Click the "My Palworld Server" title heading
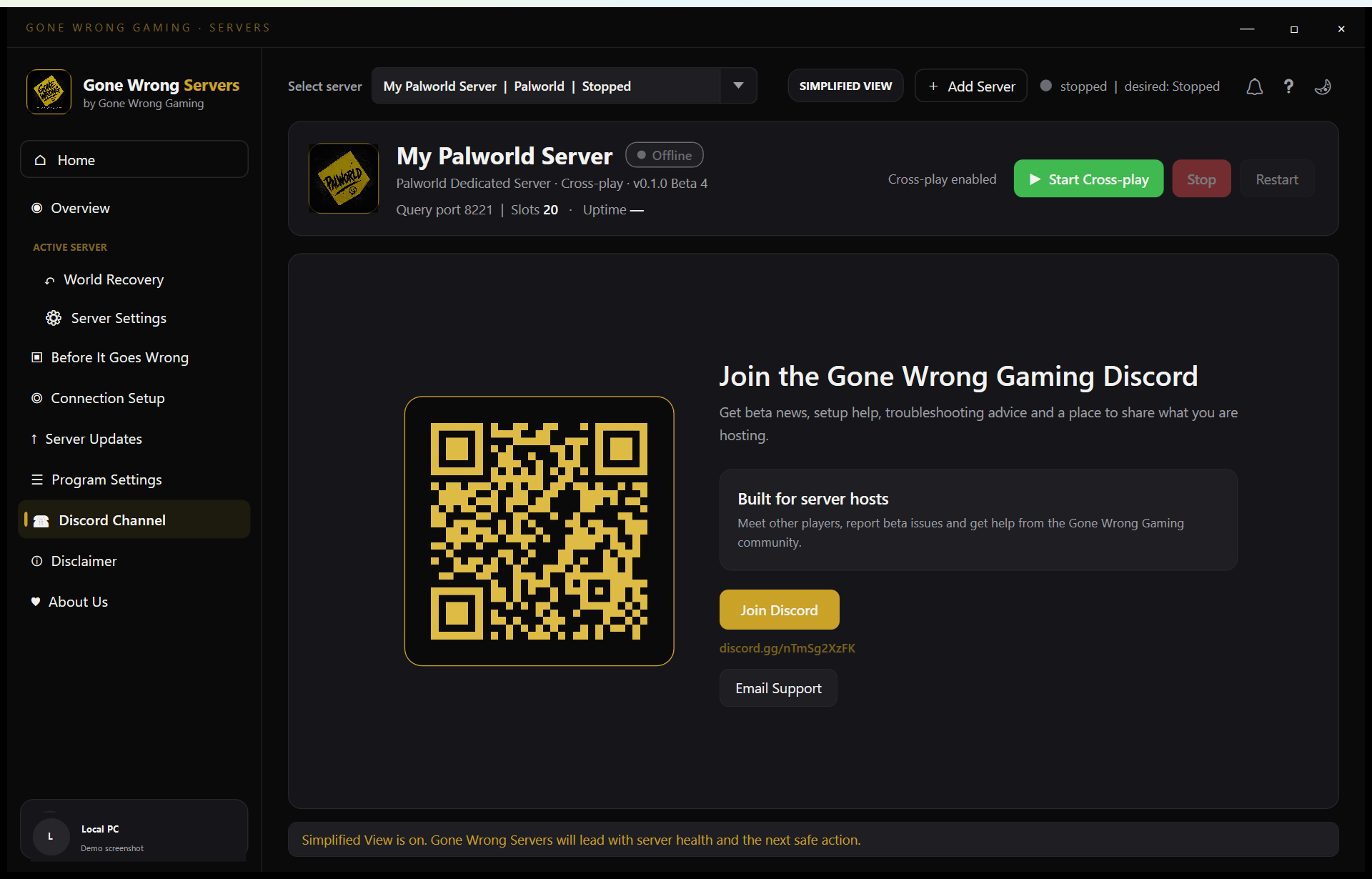This screenshot has height=879, width=1372. coord(504,156)
